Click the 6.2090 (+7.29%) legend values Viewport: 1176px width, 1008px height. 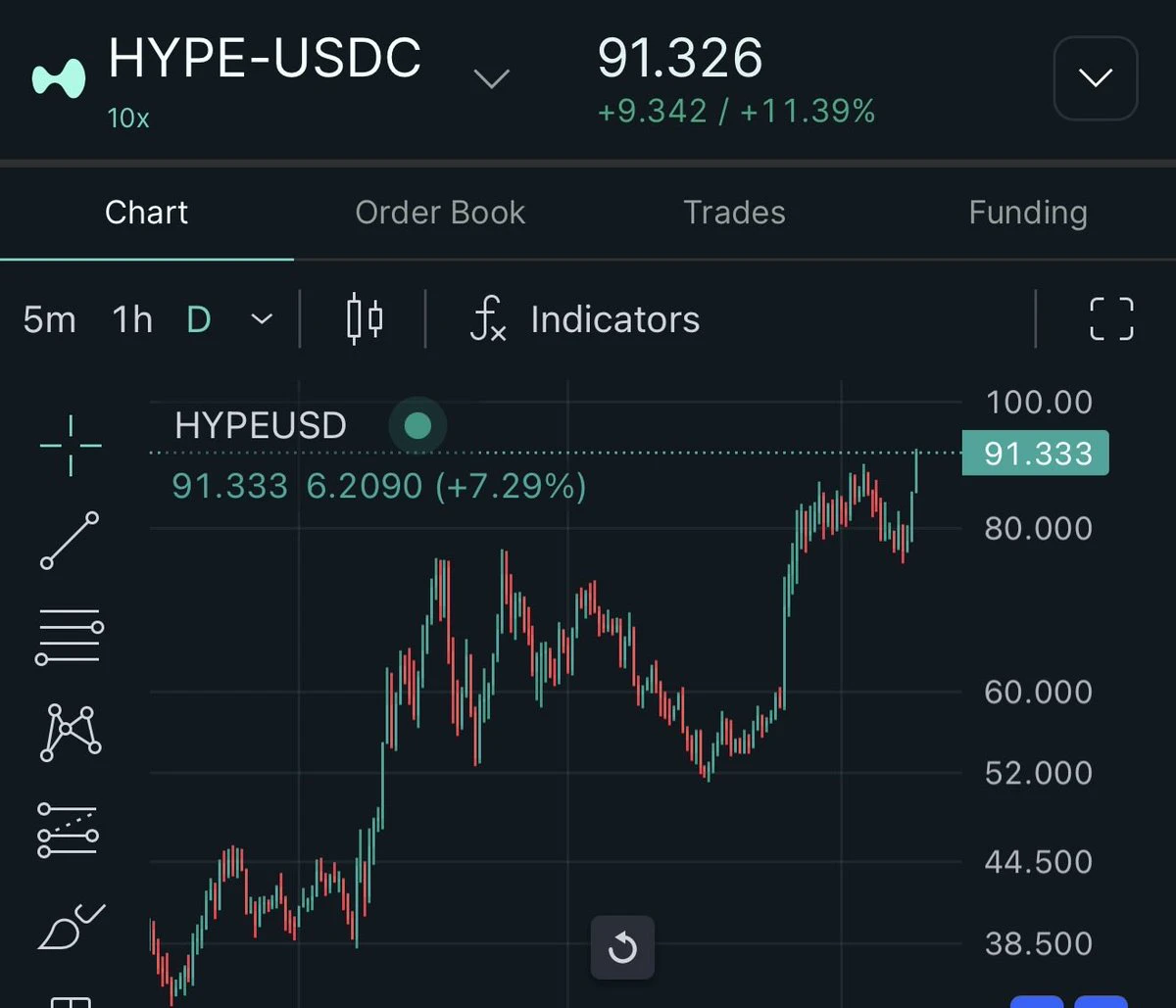(447, 486)
